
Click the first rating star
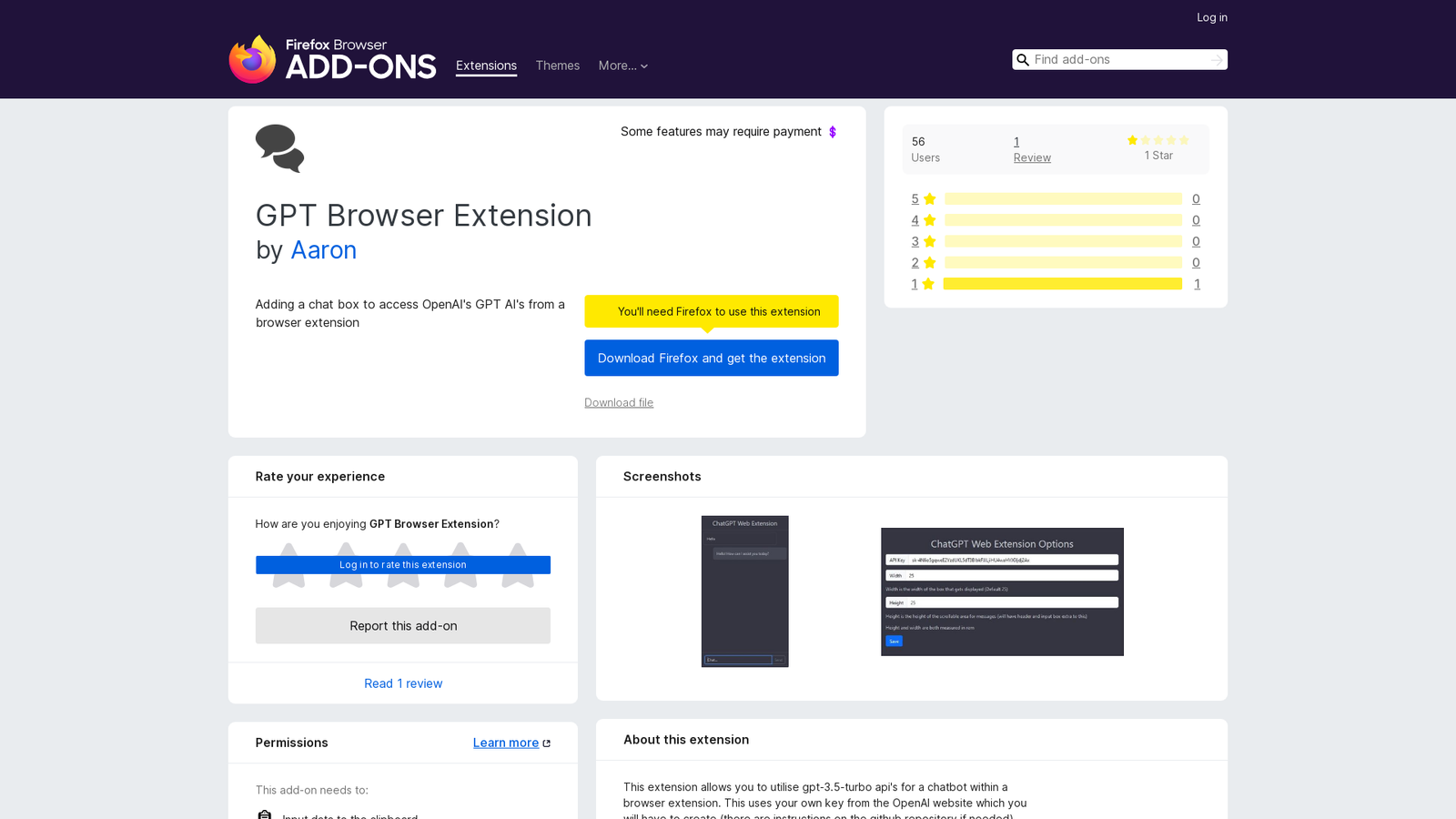point(288,565)
